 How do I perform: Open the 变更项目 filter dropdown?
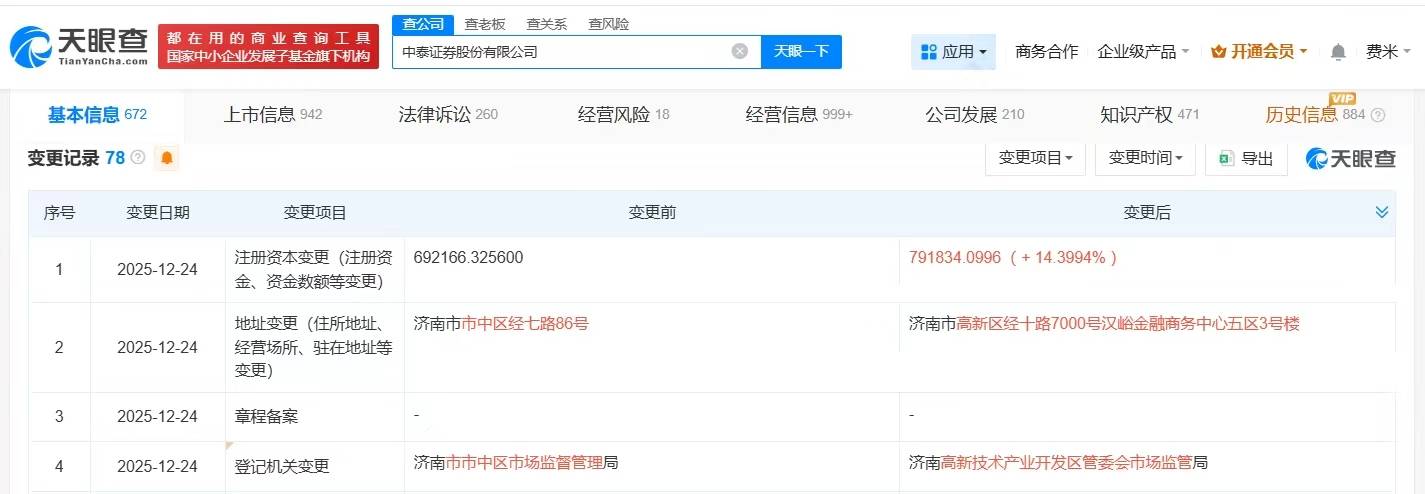1035,158
